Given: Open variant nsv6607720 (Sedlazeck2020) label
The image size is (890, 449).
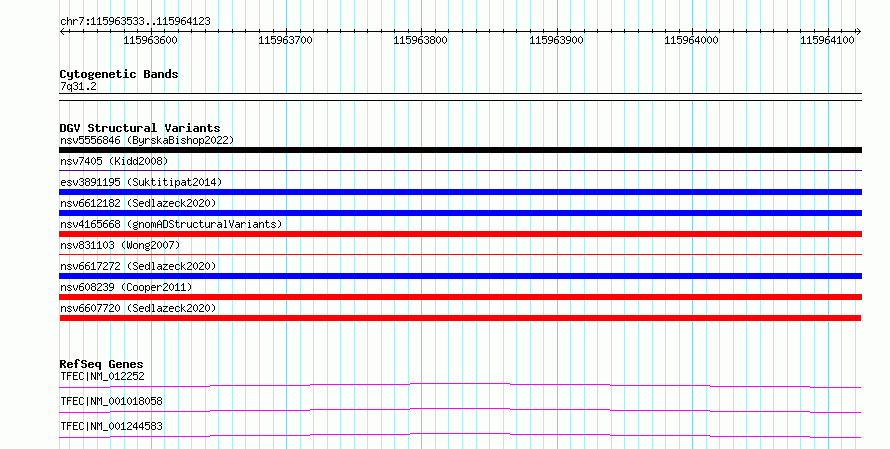Looking at the screenshot, I should 138,308.
